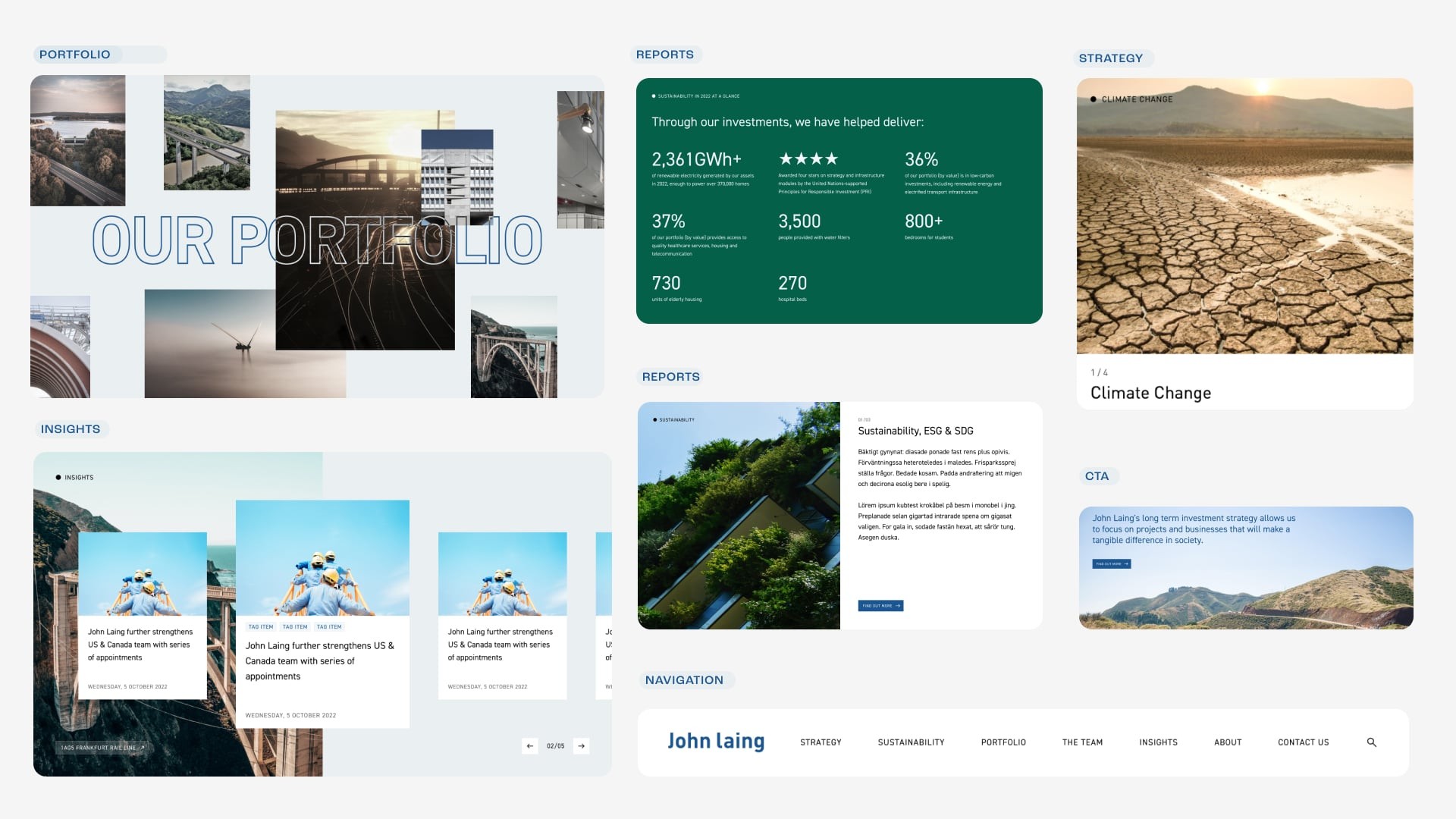Open Sustainability in the navigation bar

911,742
